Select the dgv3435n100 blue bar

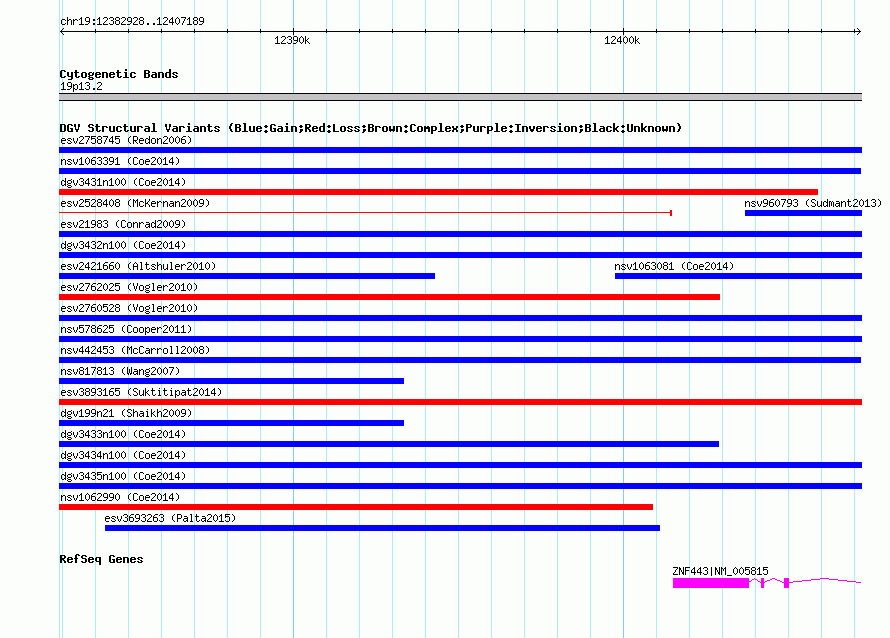[460, 486]
